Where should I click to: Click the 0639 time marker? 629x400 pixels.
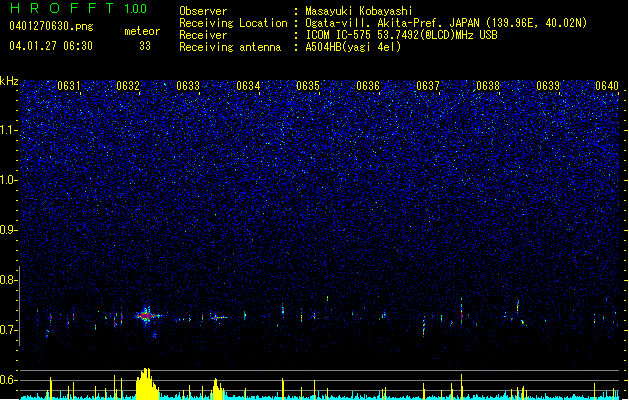[x=548, y=86]
